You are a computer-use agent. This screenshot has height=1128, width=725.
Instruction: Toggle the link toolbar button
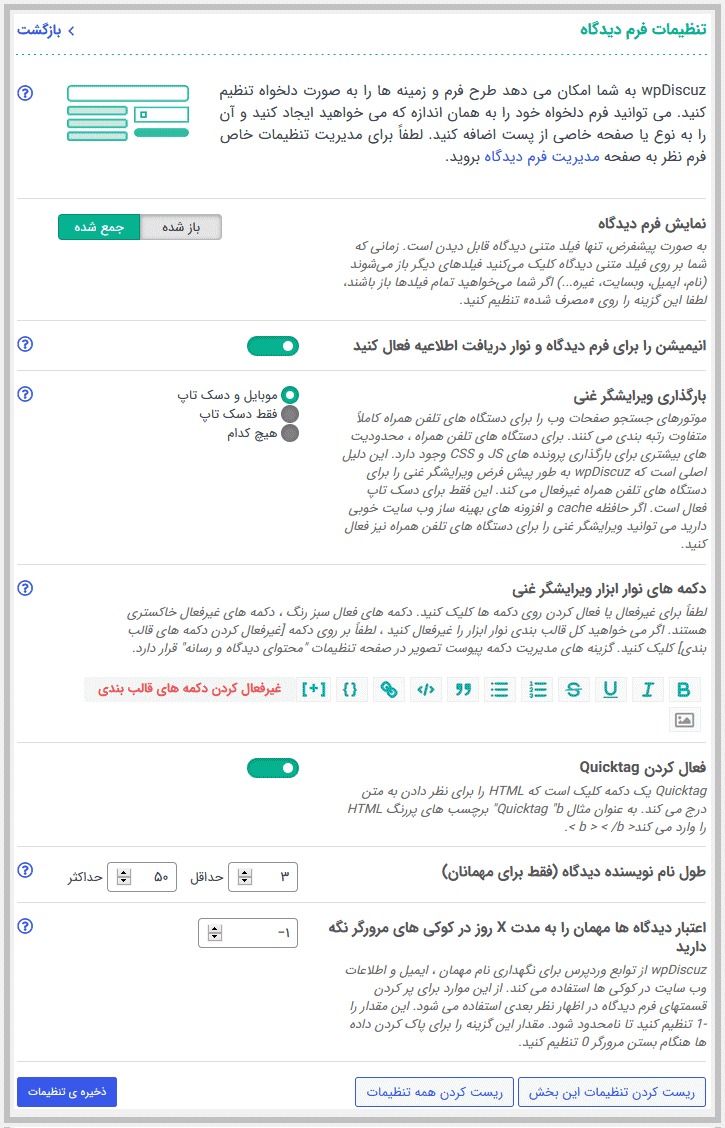(x=388, y=689)
